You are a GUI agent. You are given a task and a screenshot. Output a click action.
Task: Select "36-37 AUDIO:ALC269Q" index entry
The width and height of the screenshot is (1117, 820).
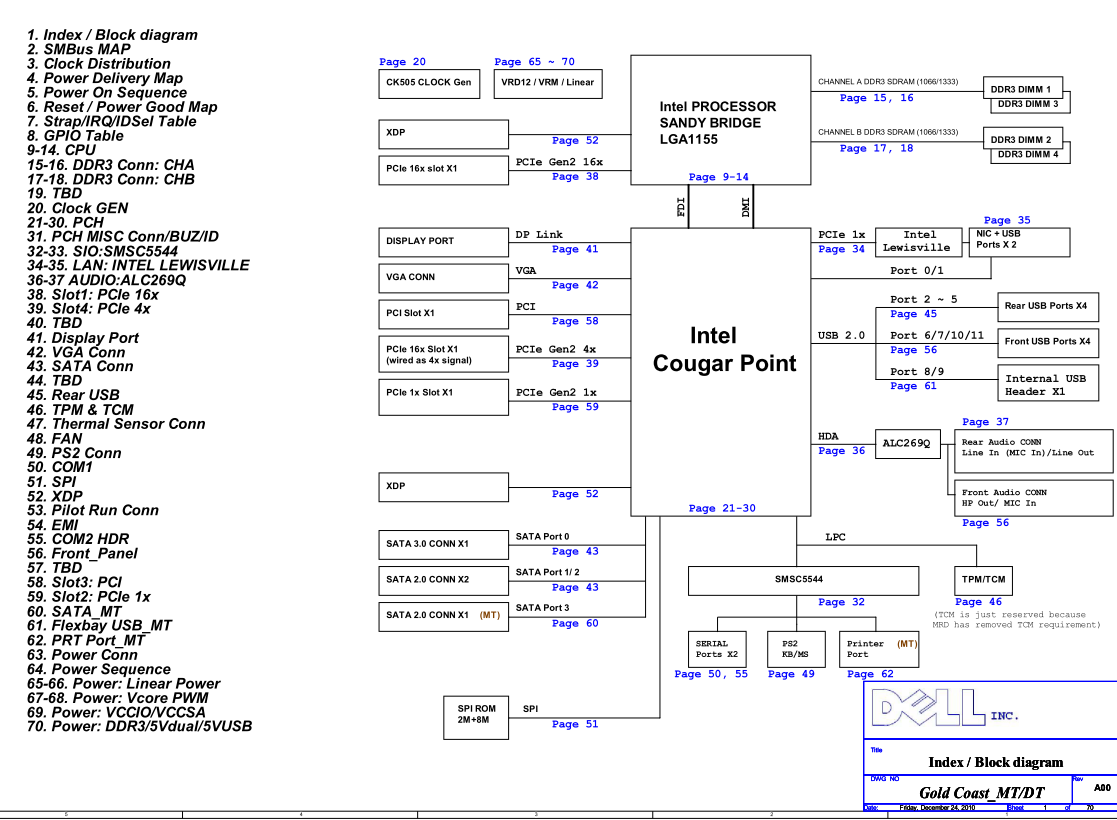click(x=106, y=280)
